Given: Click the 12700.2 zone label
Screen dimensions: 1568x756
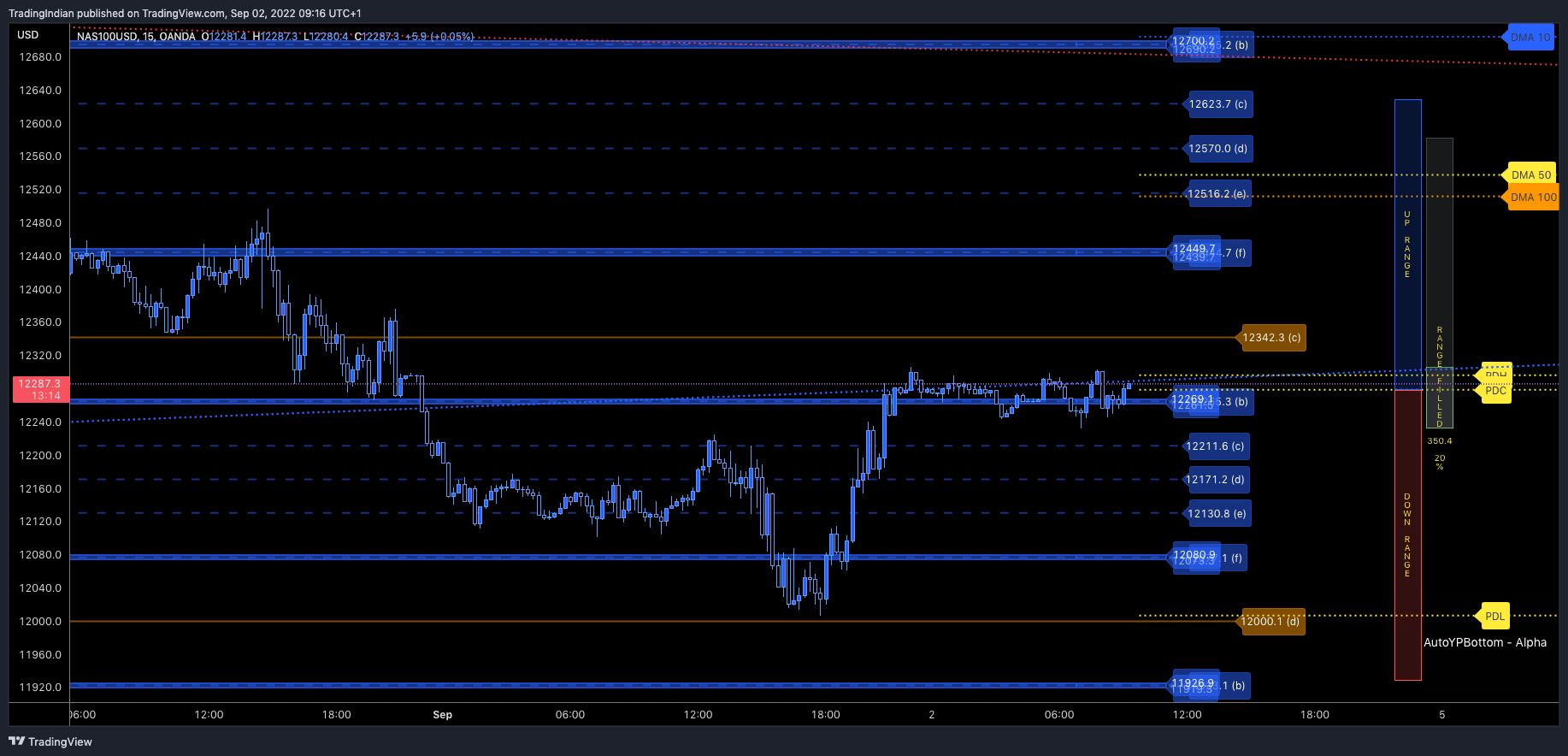Looking at the screenshot, I should point(1194,40).
